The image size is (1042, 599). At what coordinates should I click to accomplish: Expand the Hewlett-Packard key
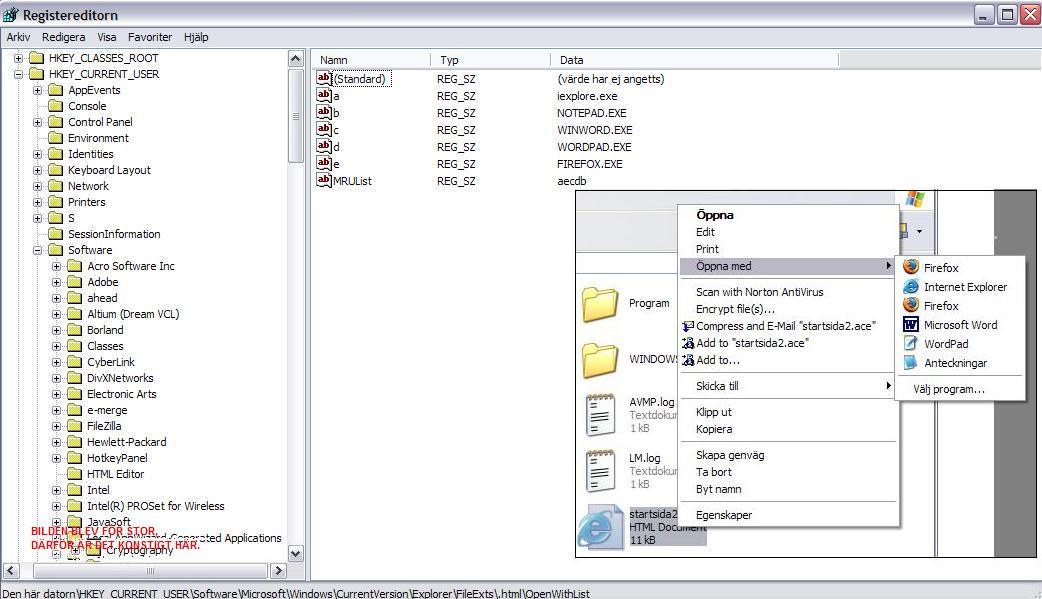(x=56, y=442)
